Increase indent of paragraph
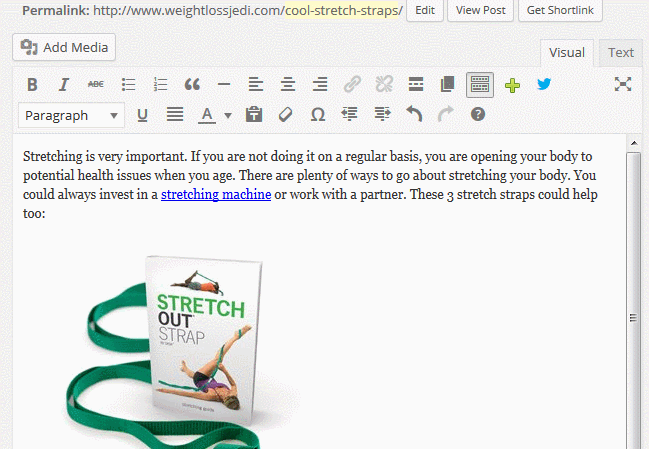649x449 pixels. pyautogui.click(x=382, y=114)
